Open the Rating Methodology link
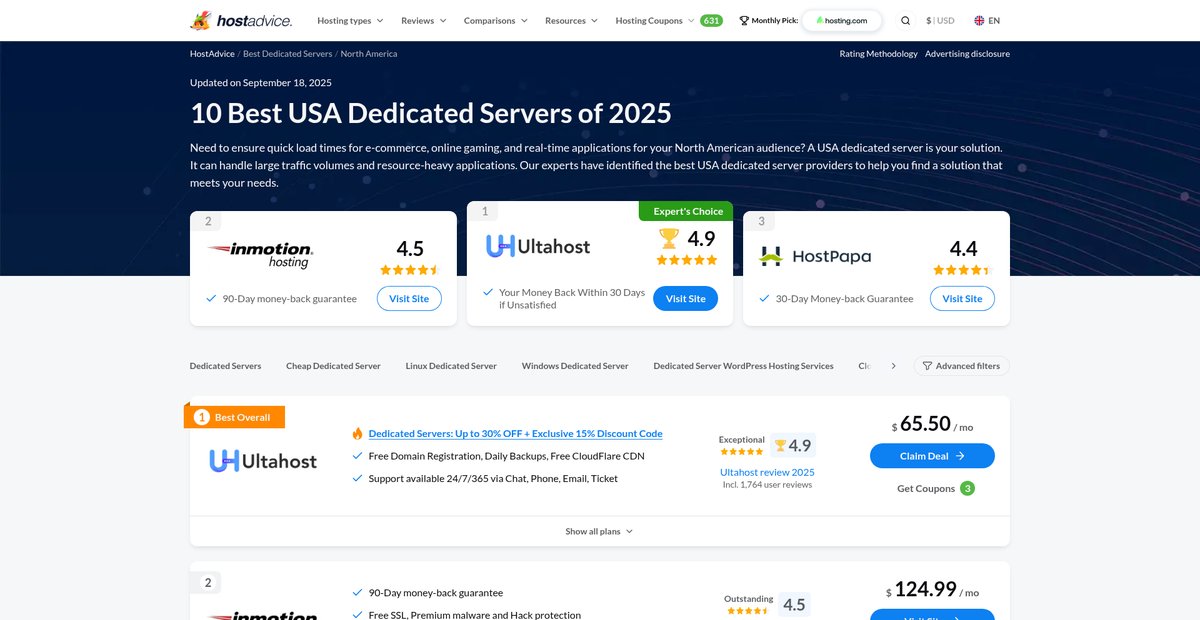 (x=878, y=53)
